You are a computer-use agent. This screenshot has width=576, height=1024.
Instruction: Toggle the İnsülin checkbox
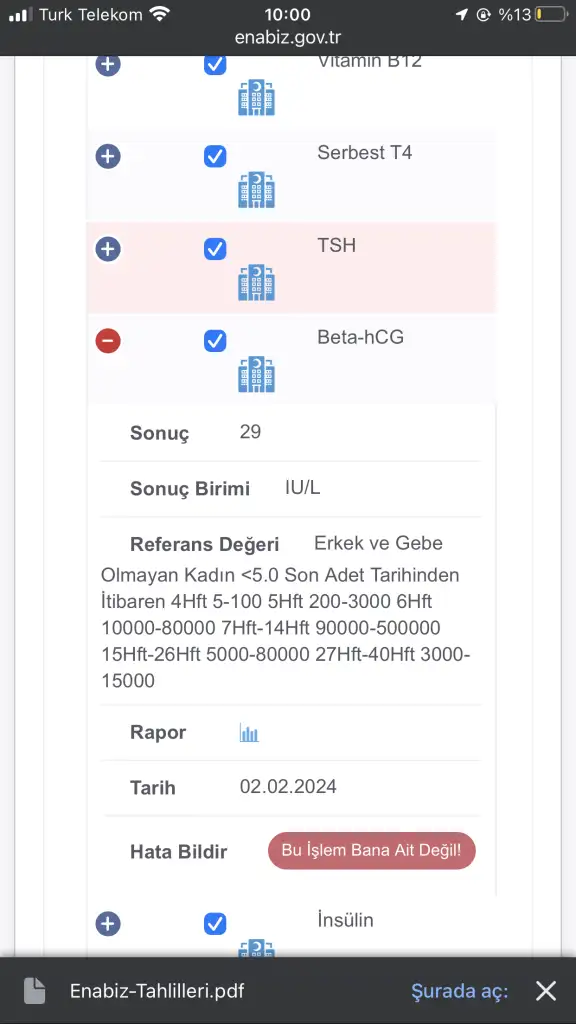coord(215,924)
